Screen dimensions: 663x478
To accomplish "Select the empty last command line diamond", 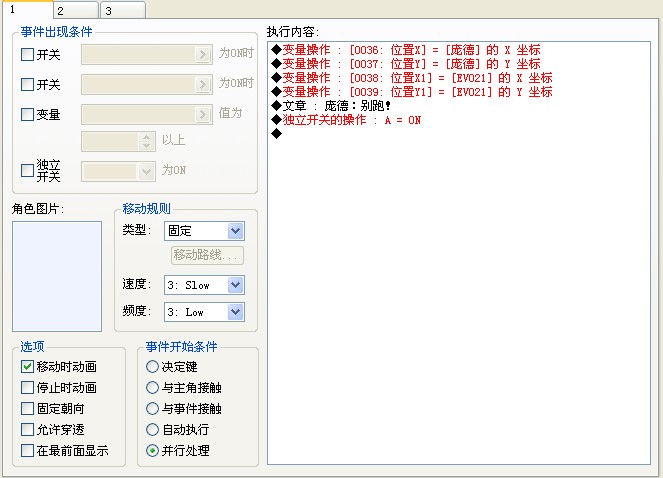I will [x=277, y=134].
